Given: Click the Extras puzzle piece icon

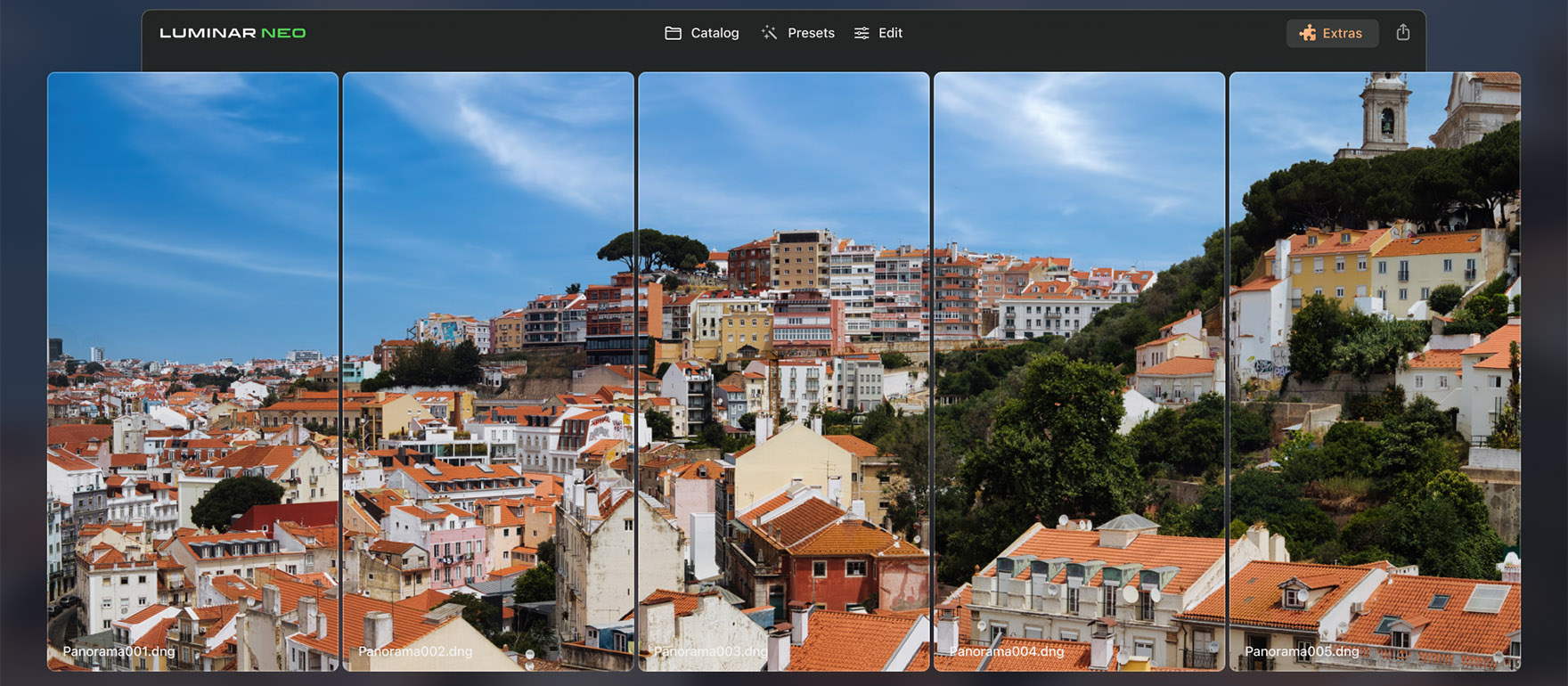Looking at the screenshot, I should [x=1307, y=33].
